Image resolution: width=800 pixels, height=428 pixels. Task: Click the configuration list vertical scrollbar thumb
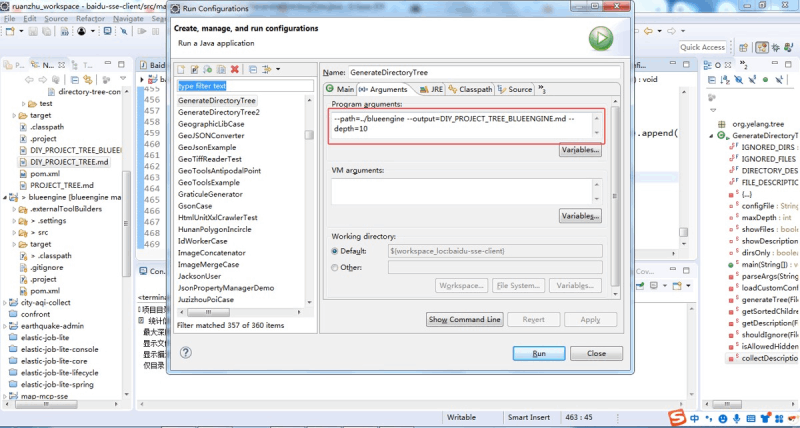point(309,135)
